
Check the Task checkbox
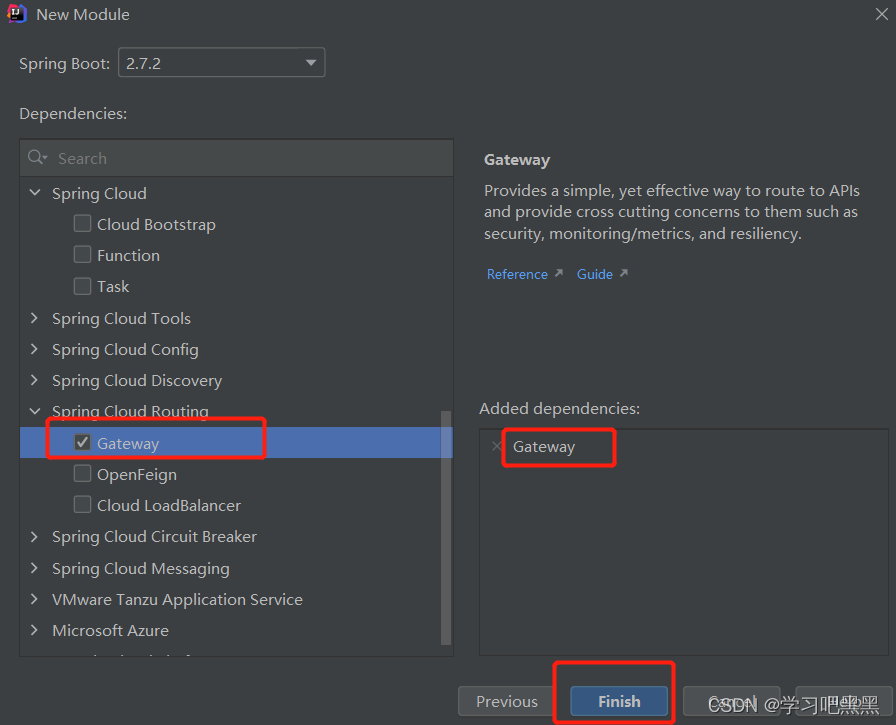coord(82,286)
